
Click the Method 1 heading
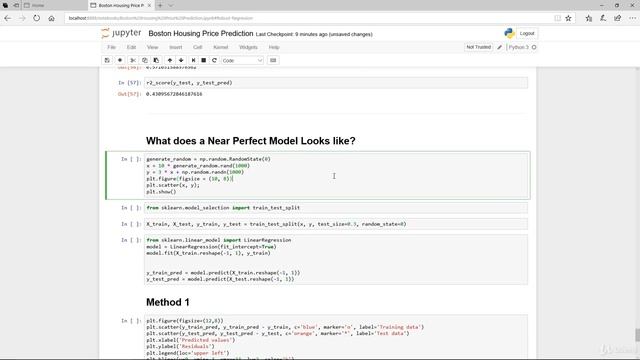point(168,302)
